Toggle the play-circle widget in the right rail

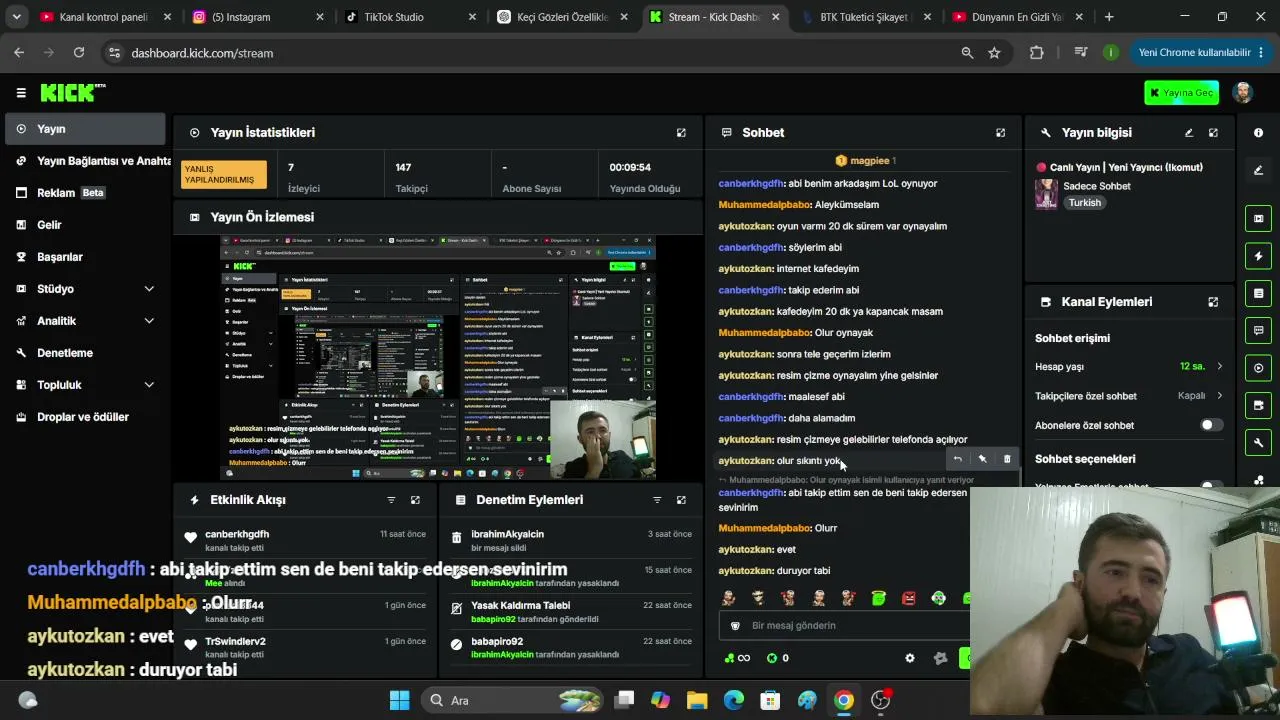pos(1258,368)
